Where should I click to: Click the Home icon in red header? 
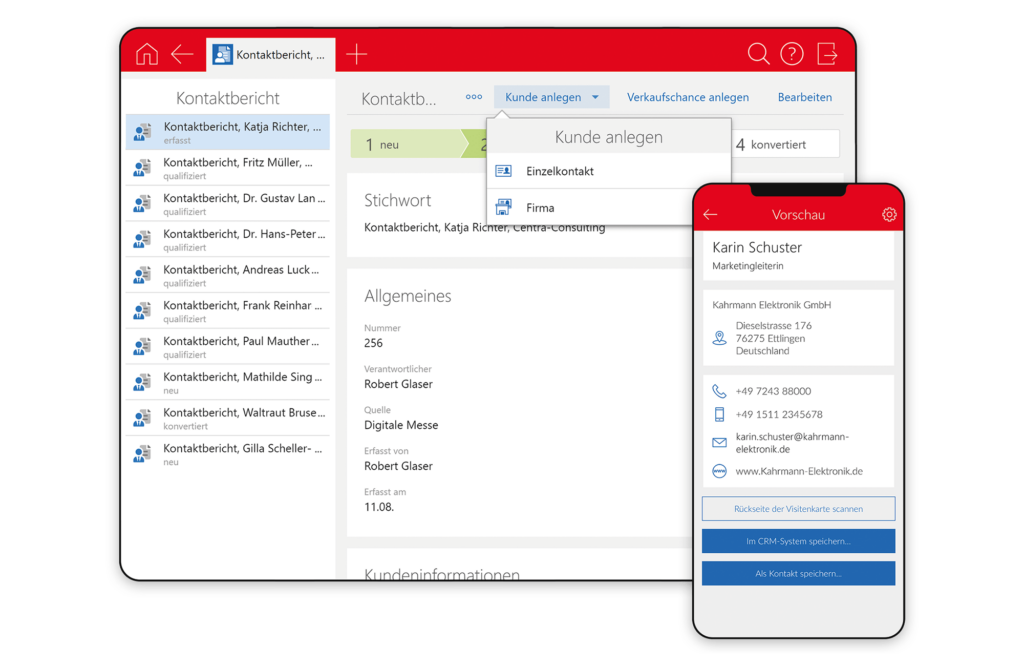[147, 54]
